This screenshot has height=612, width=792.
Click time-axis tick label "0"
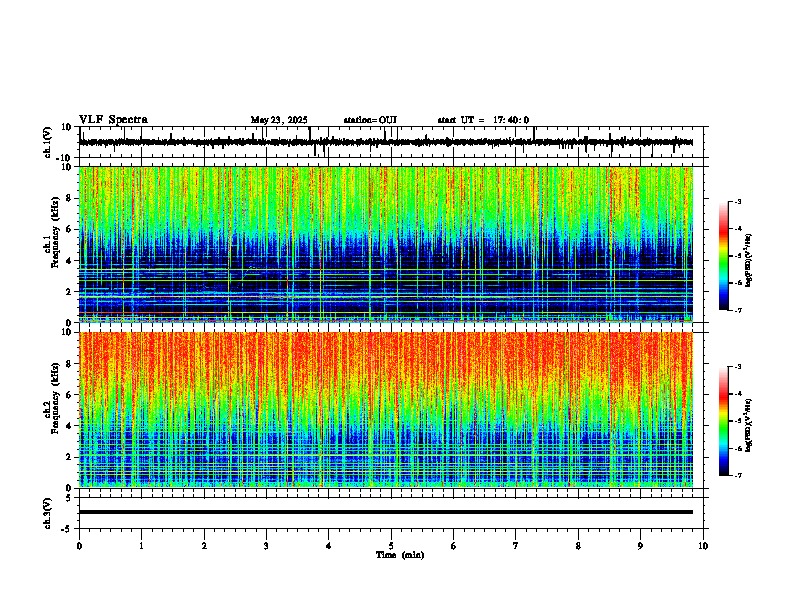click(79, 546)
